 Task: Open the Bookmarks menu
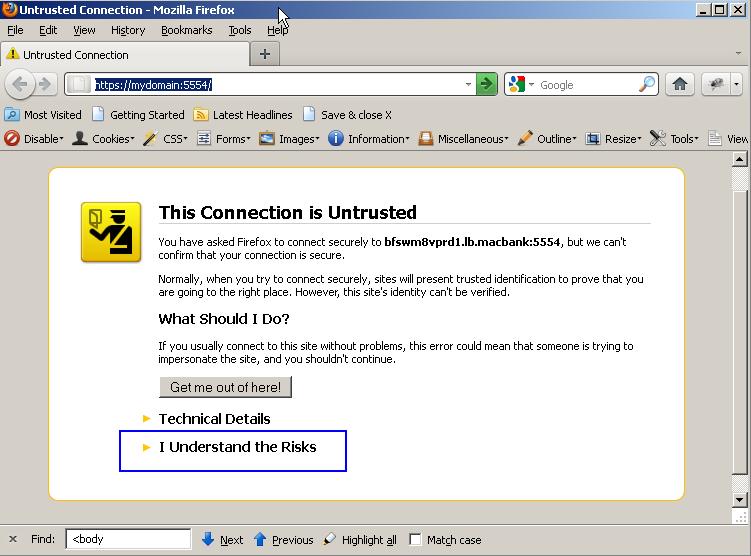pos(186,30)
